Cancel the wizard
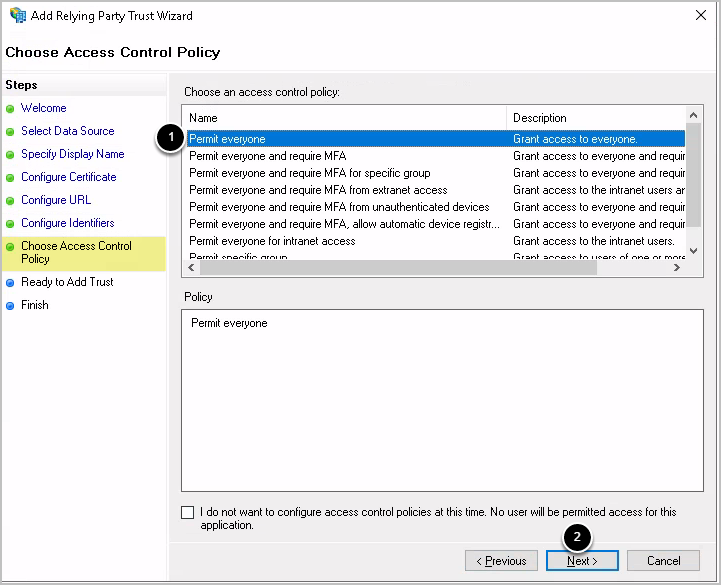 pos(663,561)
